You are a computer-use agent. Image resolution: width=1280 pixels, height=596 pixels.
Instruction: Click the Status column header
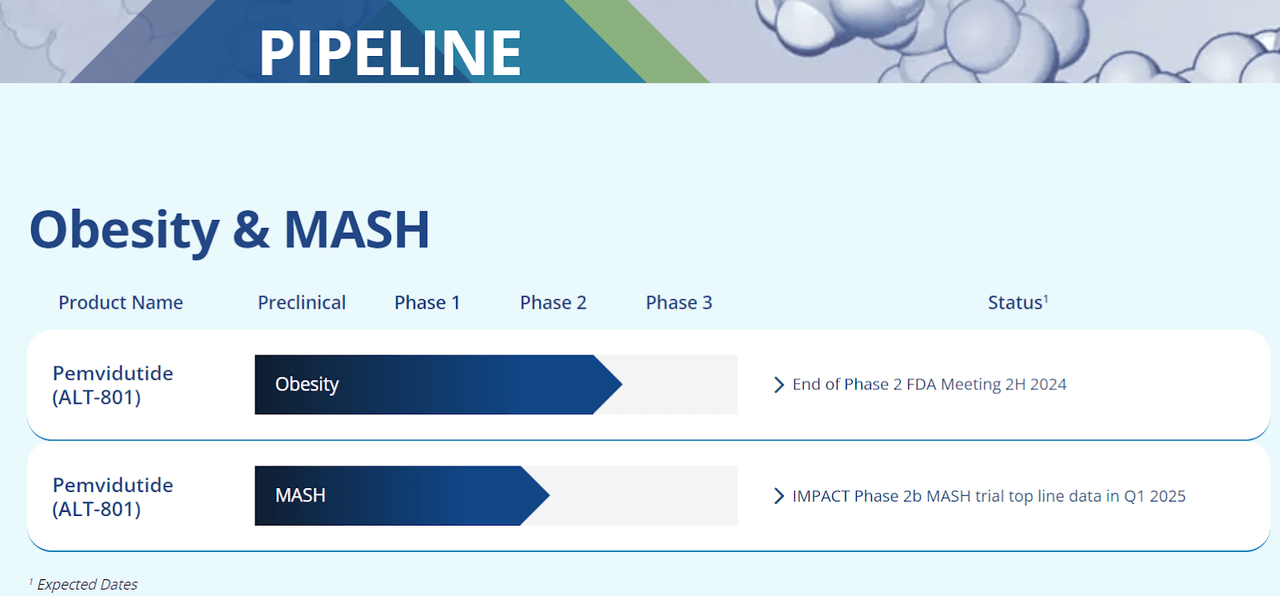(x=1017, y=303)
